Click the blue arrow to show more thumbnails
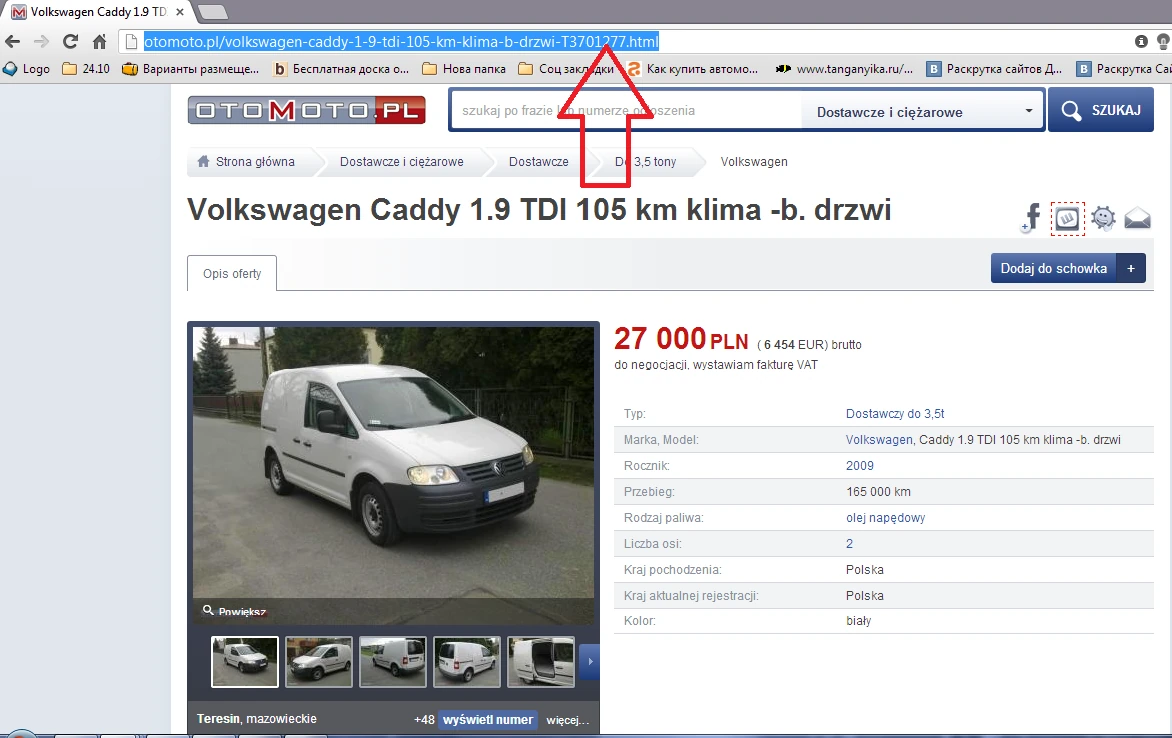Screen dimensions: 1172x738 point(589,661)
